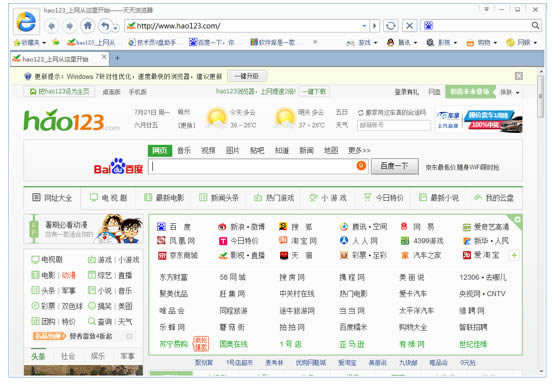Image resolution: width=560 pixels, height=386 pixels.
Task: Open the 淘宝网 site link
Action: point(298,241)
